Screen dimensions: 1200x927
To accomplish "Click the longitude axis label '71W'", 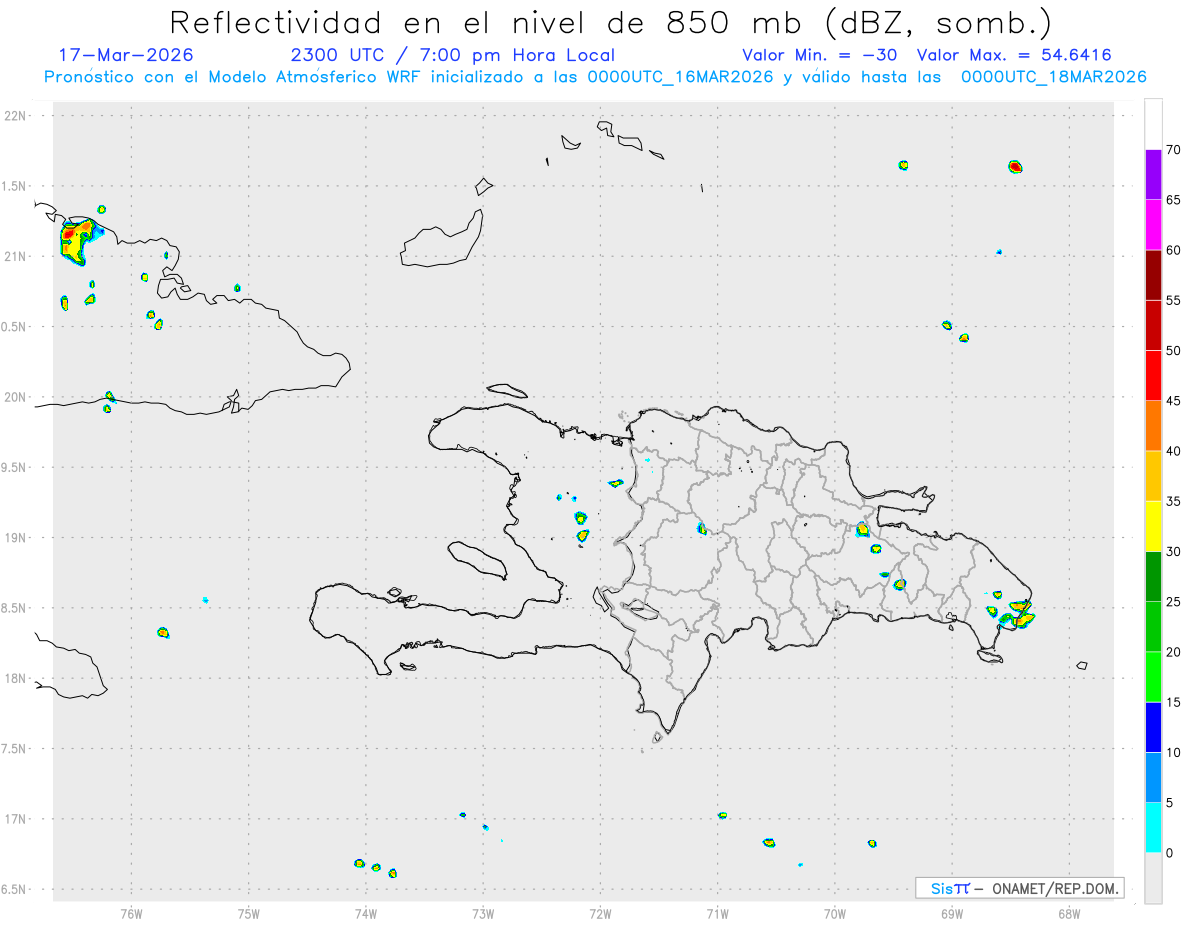I will point(717,913).
